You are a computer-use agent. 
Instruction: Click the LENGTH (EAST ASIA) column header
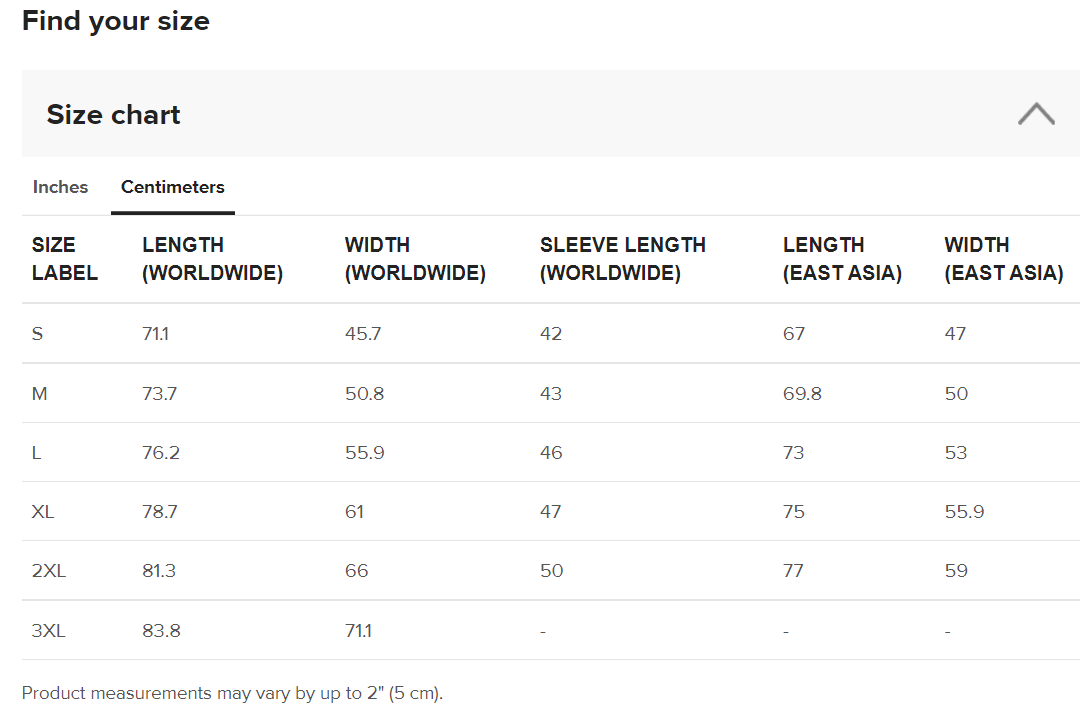coord(842,259)
